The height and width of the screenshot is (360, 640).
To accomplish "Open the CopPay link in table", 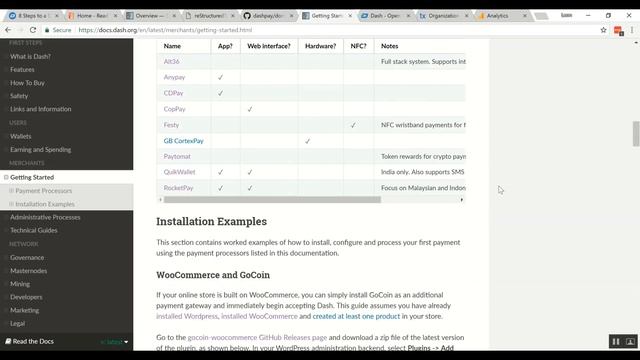I will (174, 109).
